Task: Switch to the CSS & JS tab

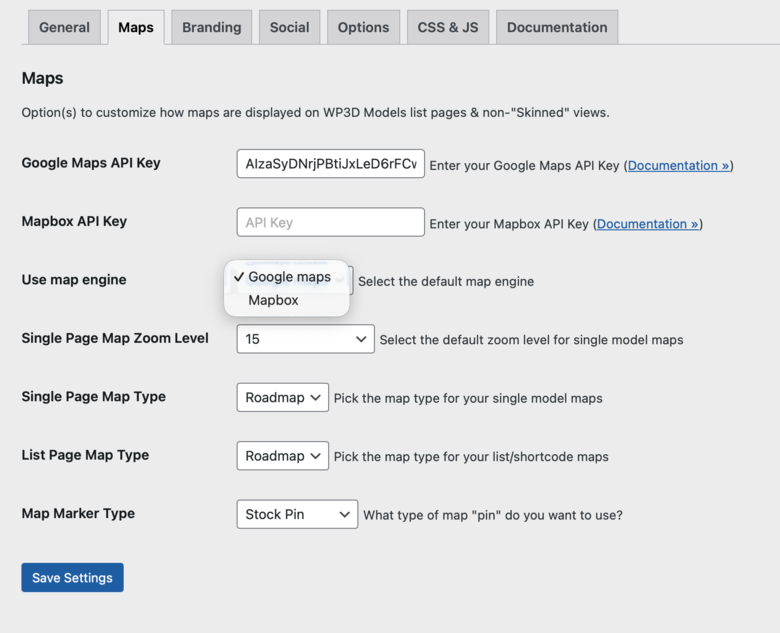Action: pyautogui.click(x=448, y=27)
